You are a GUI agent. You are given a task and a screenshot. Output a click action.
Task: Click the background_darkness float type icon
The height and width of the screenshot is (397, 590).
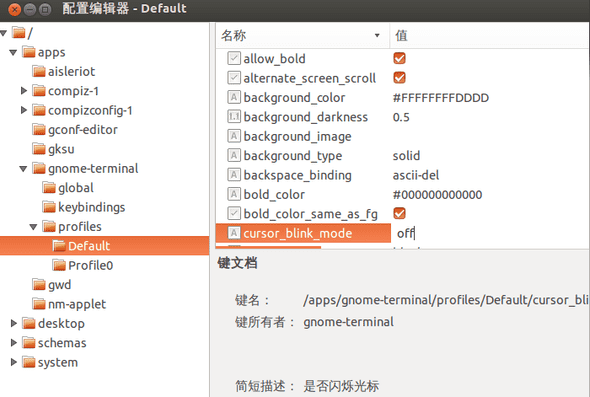point(234,117)
